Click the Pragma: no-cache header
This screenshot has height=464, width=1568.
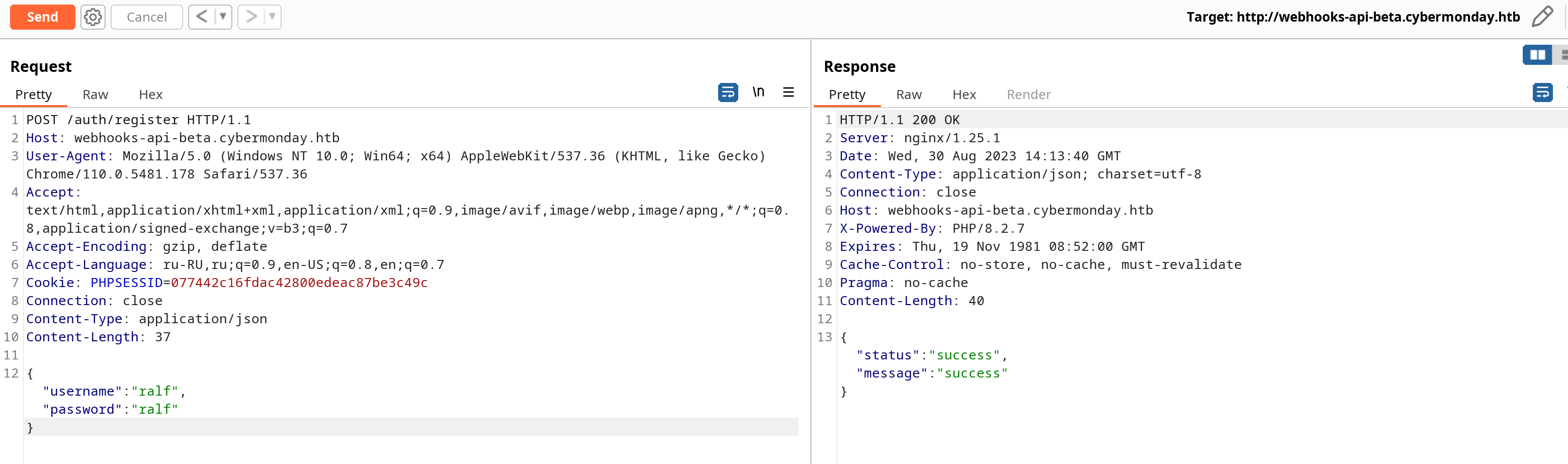(904, 283)
